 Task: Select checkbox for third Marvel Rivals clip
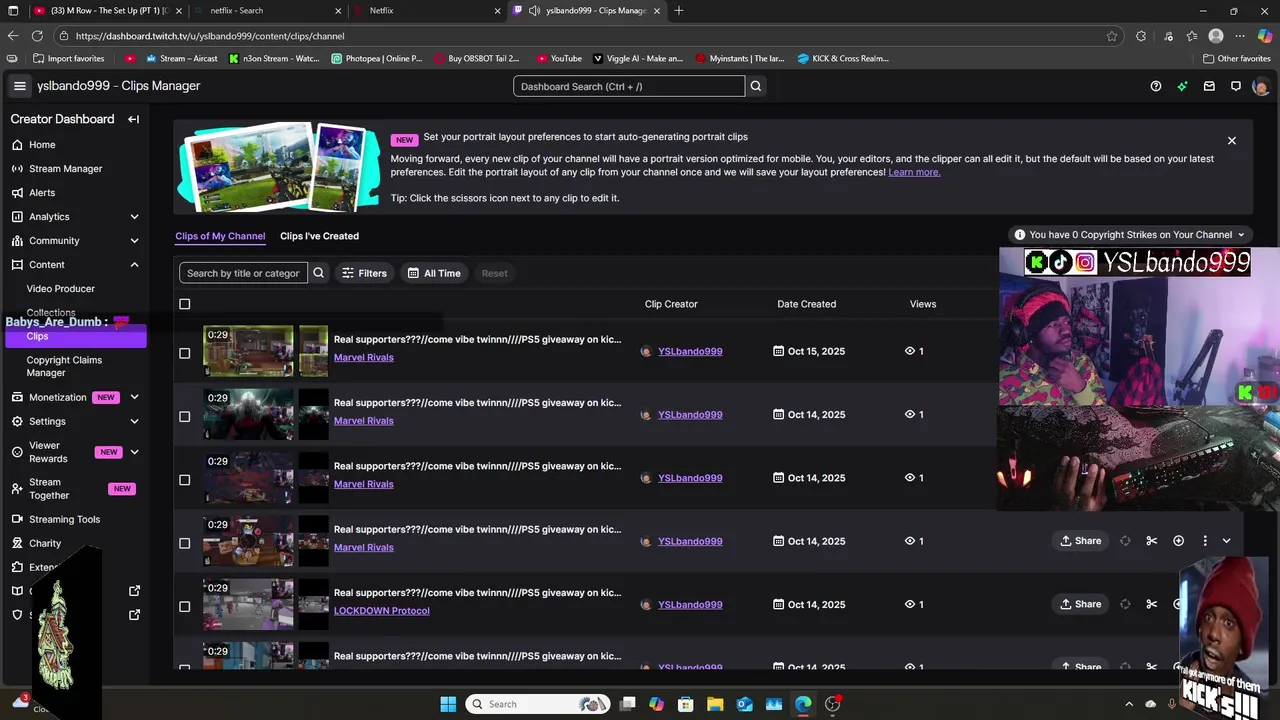coord(184,480)
